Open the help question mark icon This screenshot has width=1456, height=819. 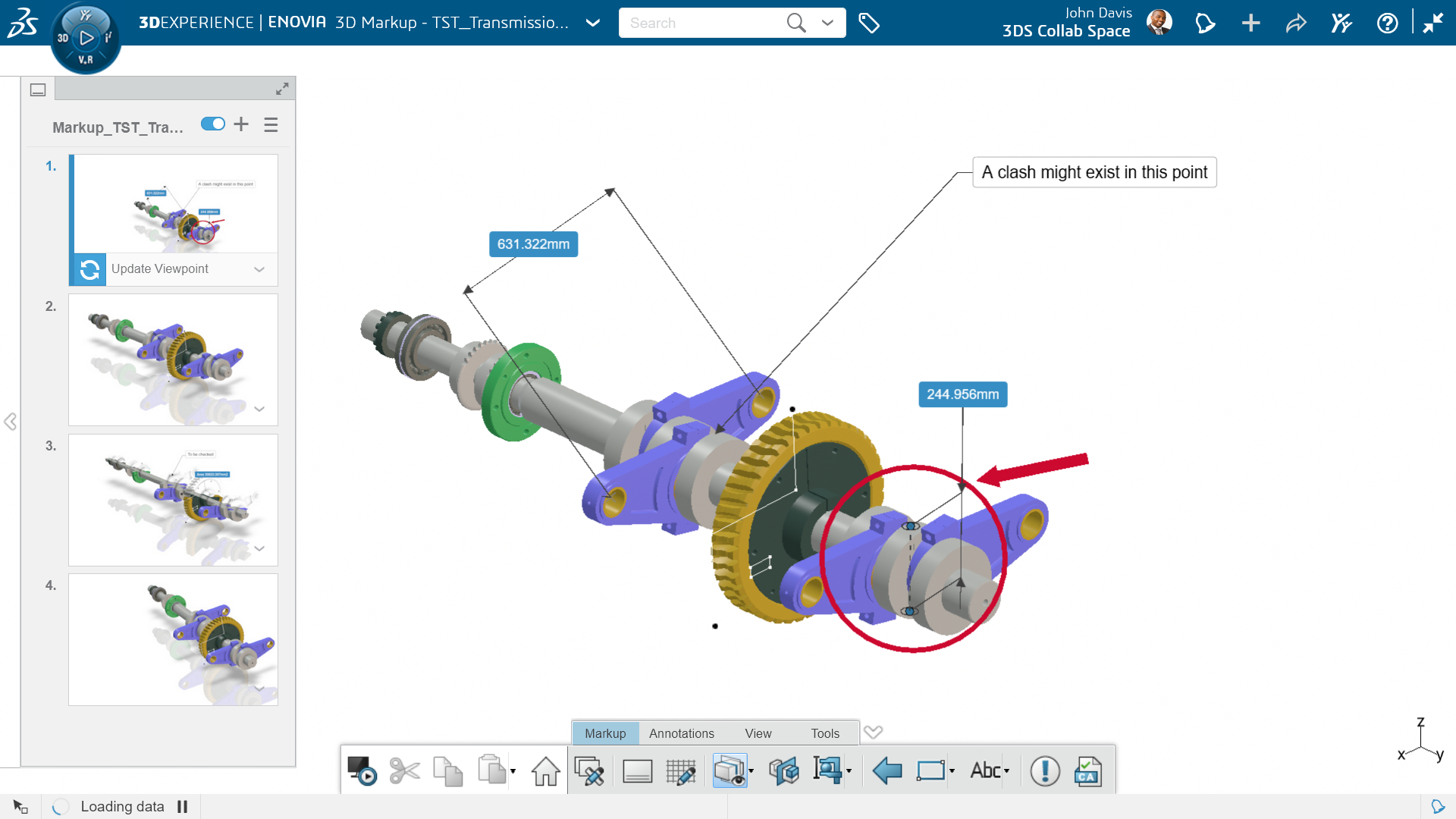(x=1387, y=23)
